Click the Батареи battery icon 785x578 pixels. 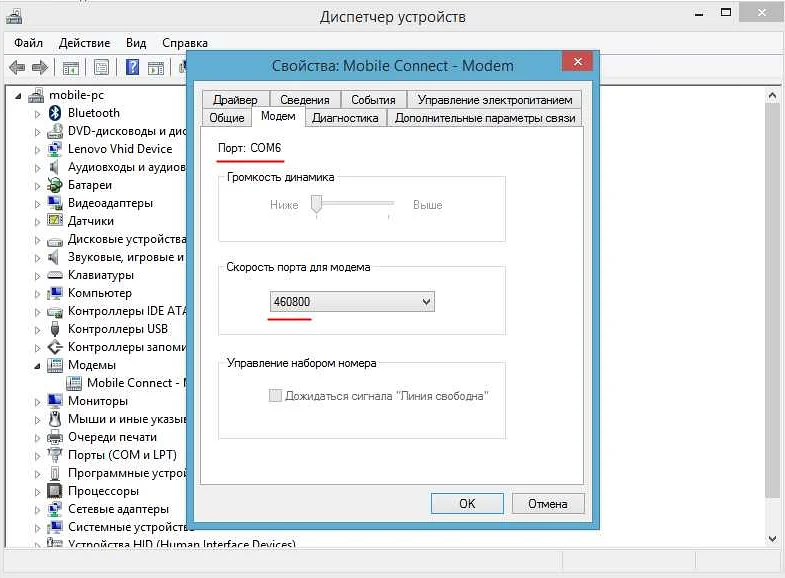(x=55, y=185)
